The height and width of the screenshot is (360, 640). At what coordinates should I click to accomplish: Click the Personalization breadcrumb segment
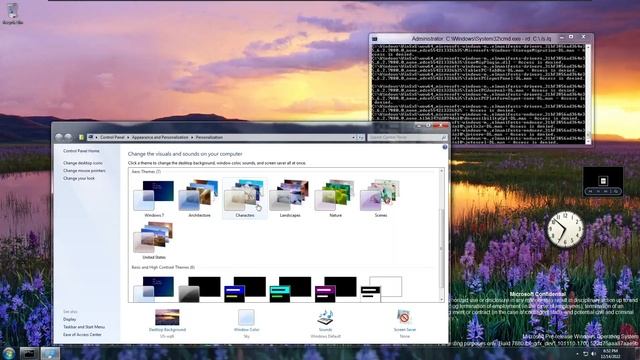[209, 138]
